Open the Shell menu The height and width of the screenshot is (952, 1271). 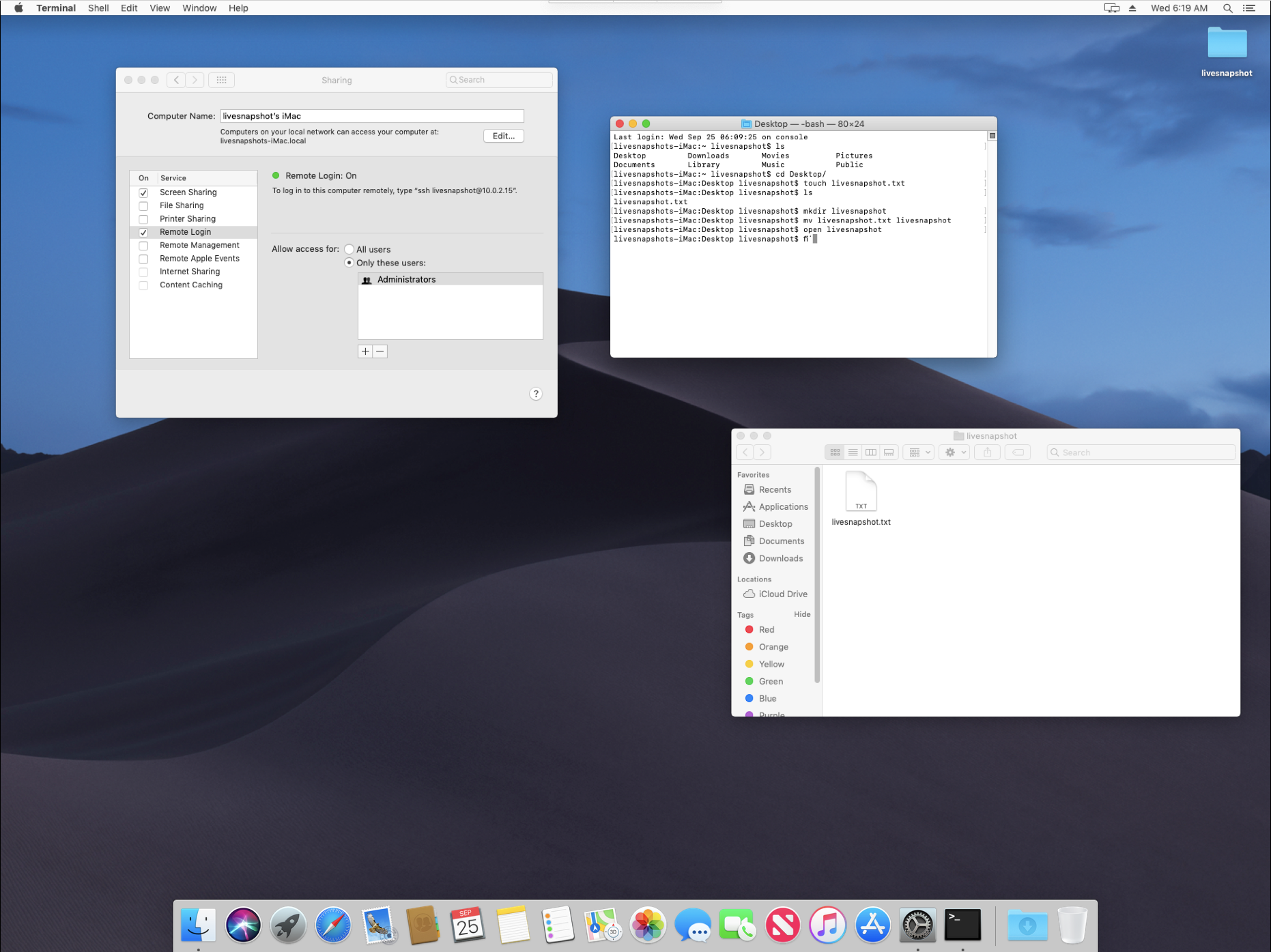tap(98, 8)
